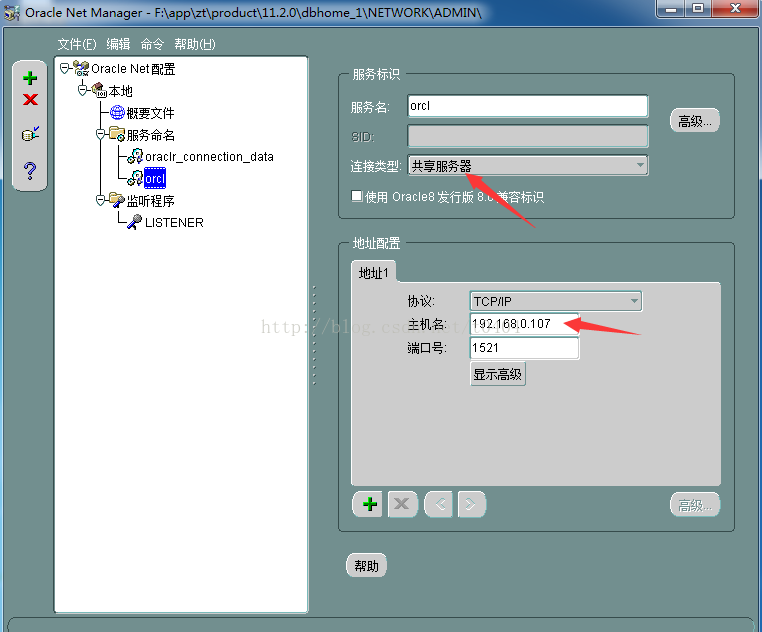The height and width of the screenshot is (632, 762).
Task: Click the Oracle Net配置 root label
Action: coord(133,69)
